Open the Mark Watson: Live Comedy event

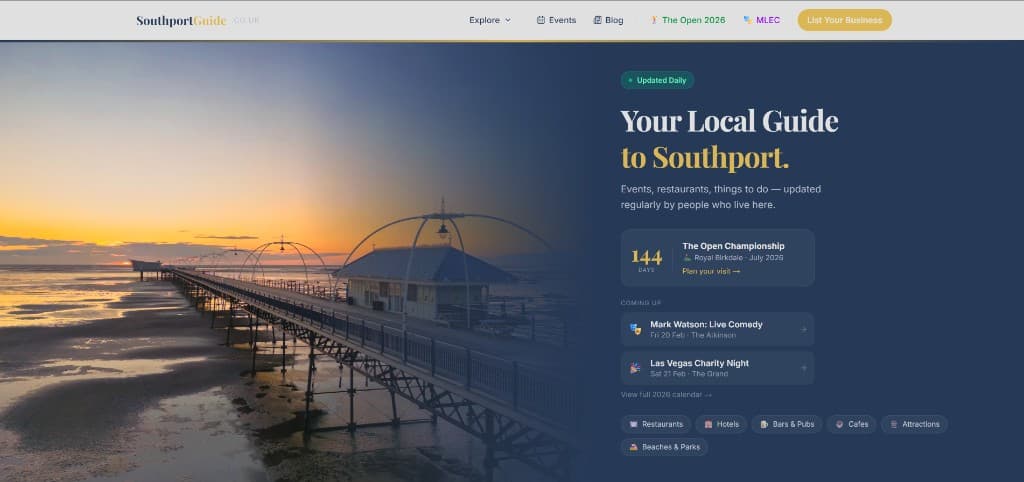coord(717,329)
